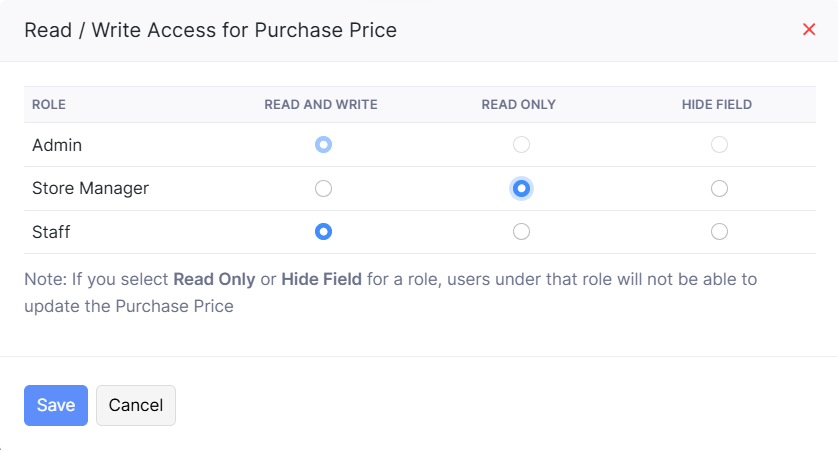Hide the field for Store Manager
Image resolution: width=838 pixels, height=450 pixels.
(x=719, y=188)
